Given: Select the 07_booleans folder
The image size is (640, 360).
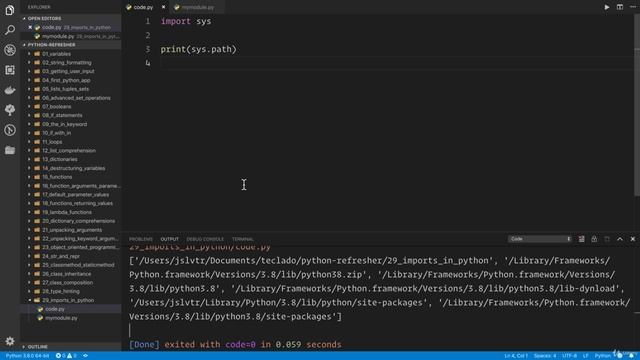Looking at the screenshot, I should point(56,107).
